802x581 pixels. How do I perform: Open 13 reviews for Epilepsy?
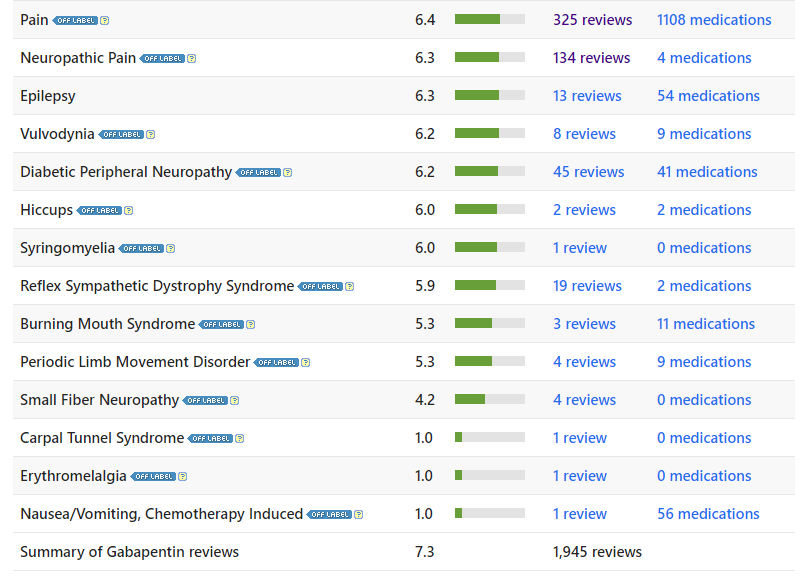pos(587,96)
